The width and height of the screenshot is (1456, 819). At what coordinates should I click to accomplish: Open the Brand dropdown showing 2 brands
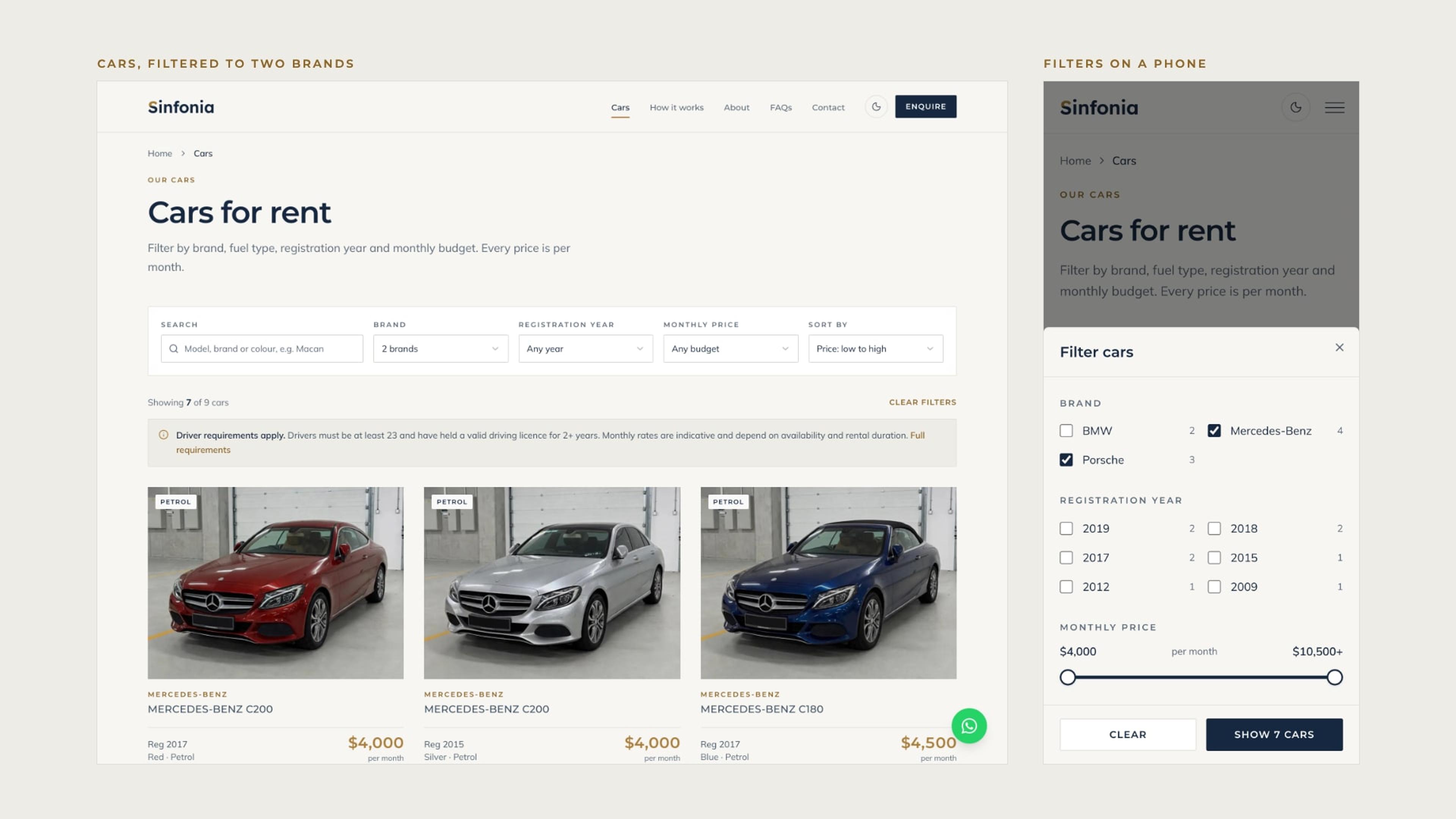pos(440,349)
